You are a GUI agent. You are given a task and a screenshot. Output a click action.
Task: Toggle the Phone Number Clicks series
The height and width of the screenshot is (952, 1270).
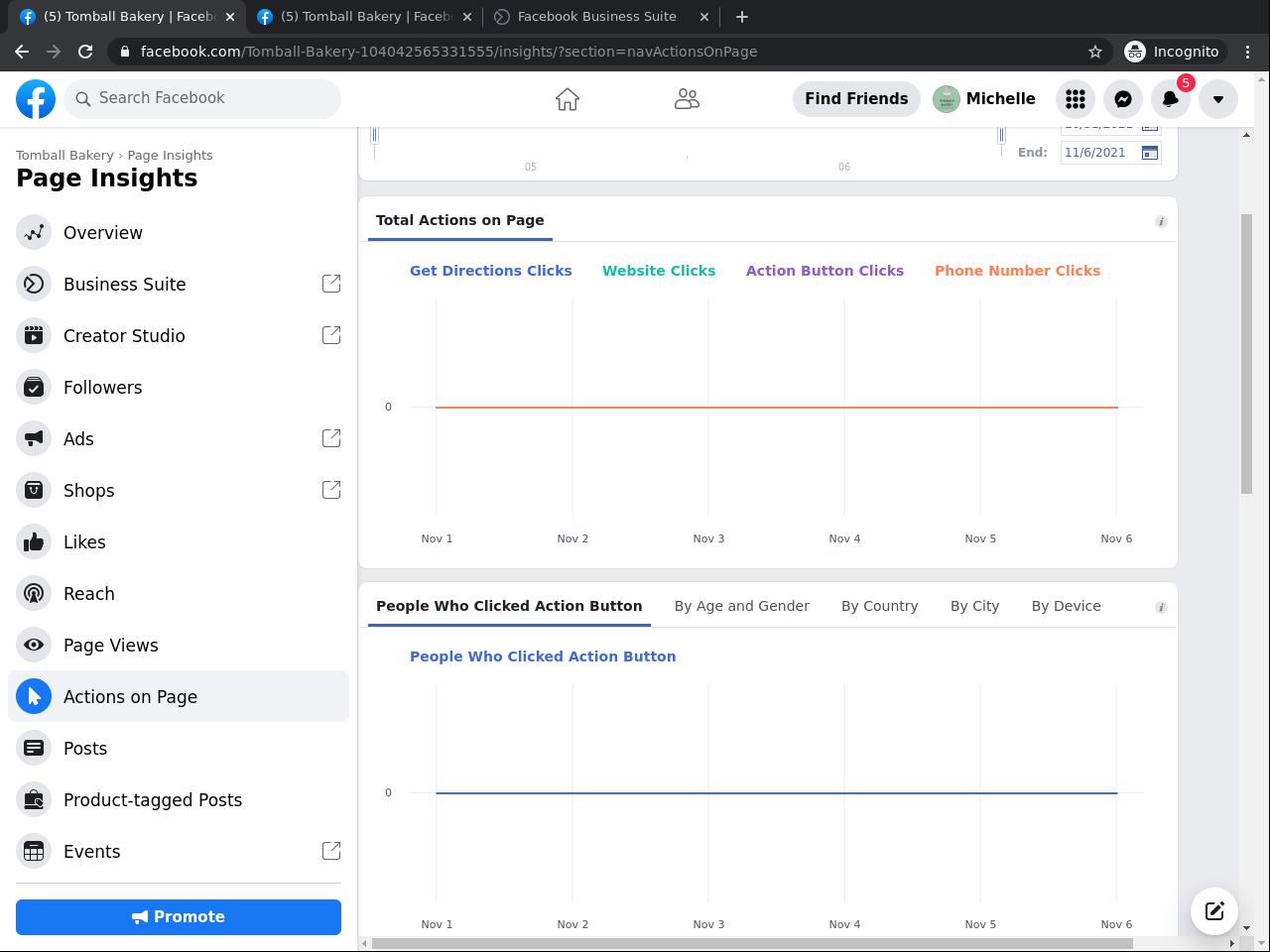pyautogui.click(x=1017, y=271)
